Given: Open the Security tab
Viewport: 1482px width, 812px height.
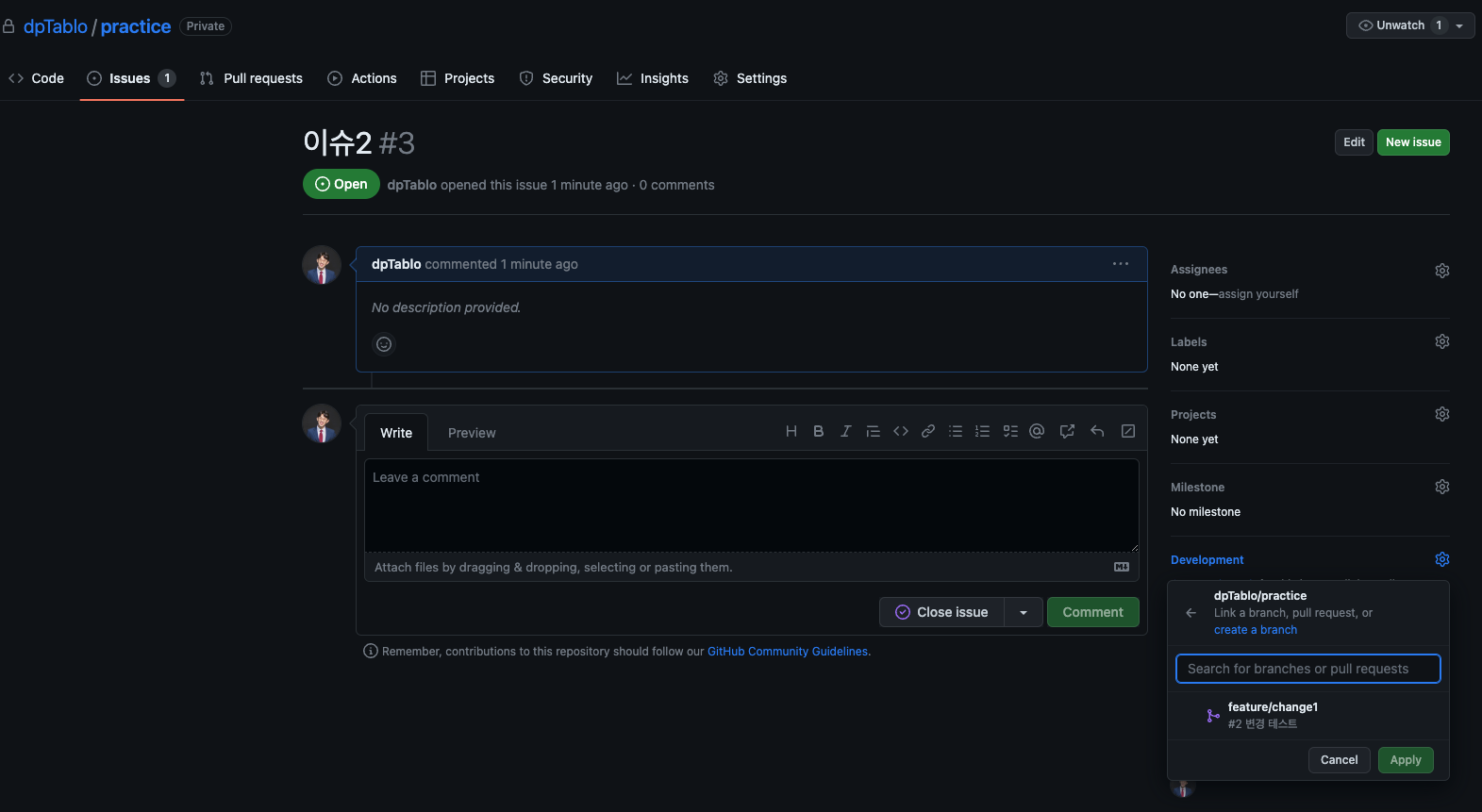Looking at the screenshot, I should coord(556,78).
